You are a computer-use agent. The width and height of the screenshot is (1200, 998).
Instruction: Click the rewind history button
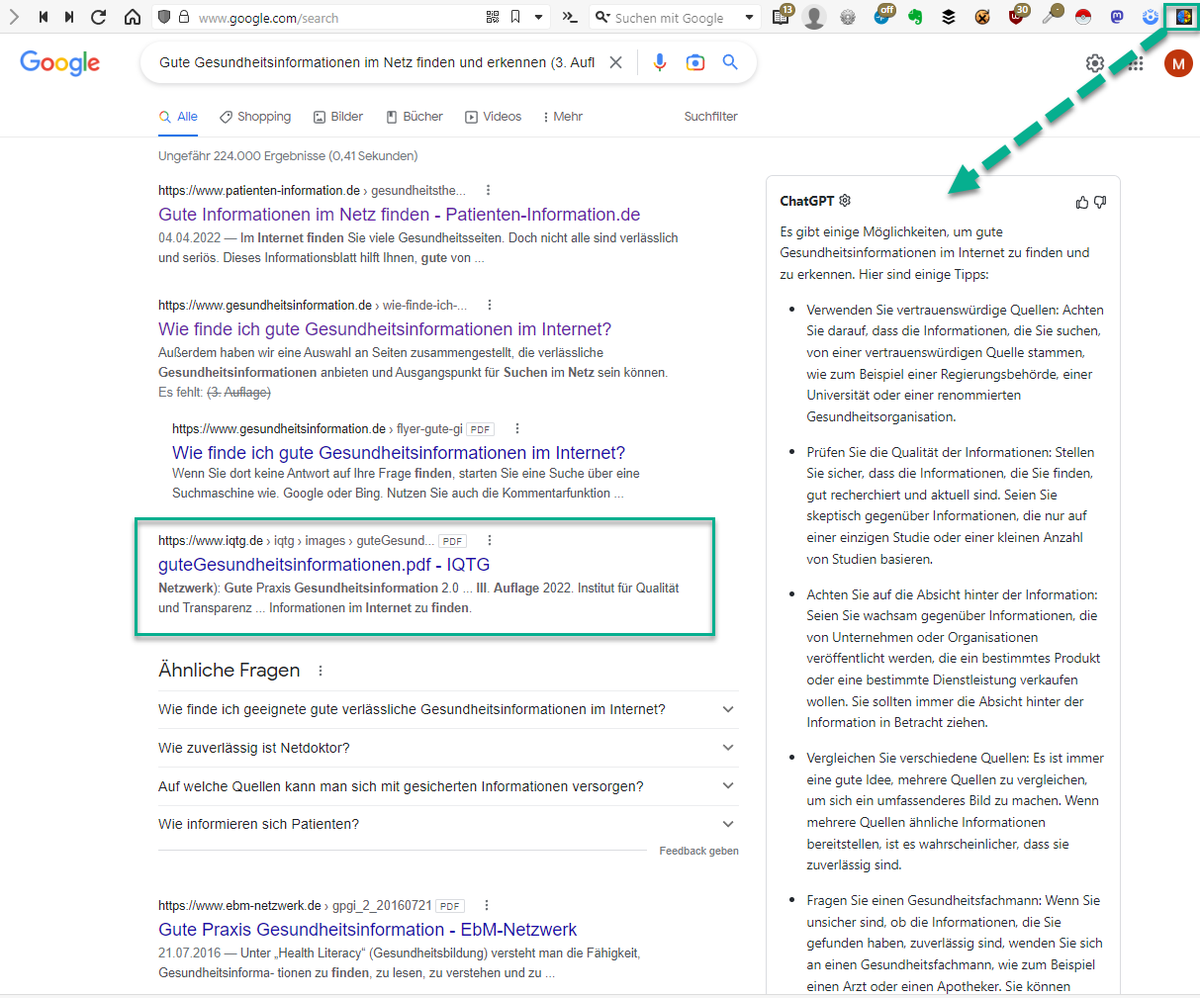45,17
